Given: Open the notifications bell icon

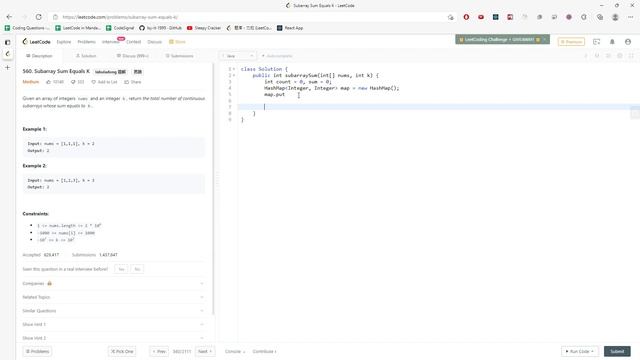Looking at the screenshot, I should tap(612, 42).
